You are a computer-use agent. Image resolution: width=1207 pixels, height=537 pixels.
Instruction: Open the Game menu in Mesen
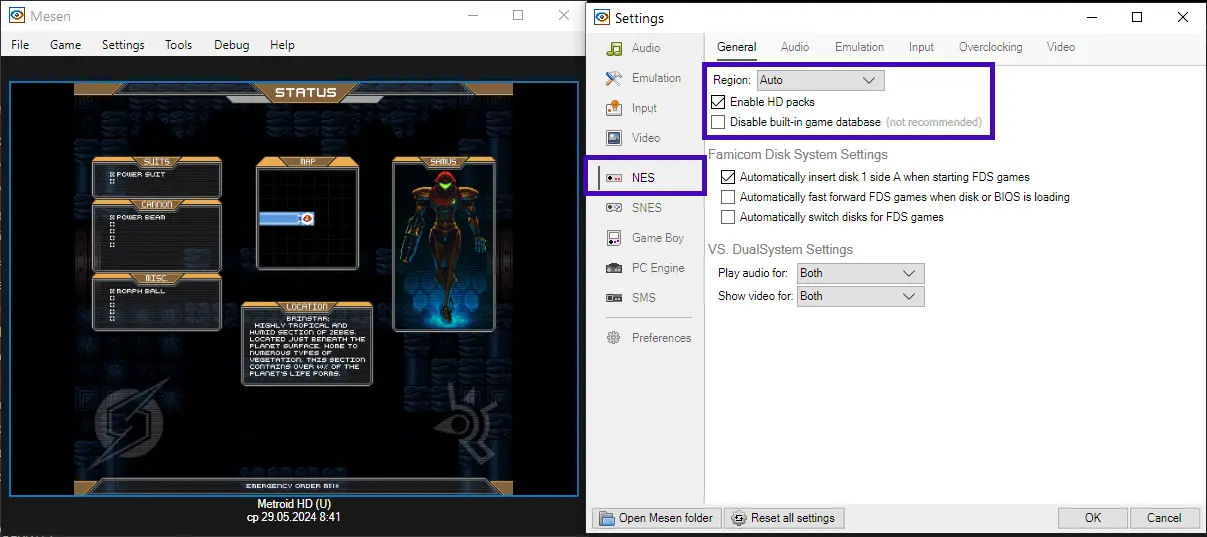pos(66,45)
